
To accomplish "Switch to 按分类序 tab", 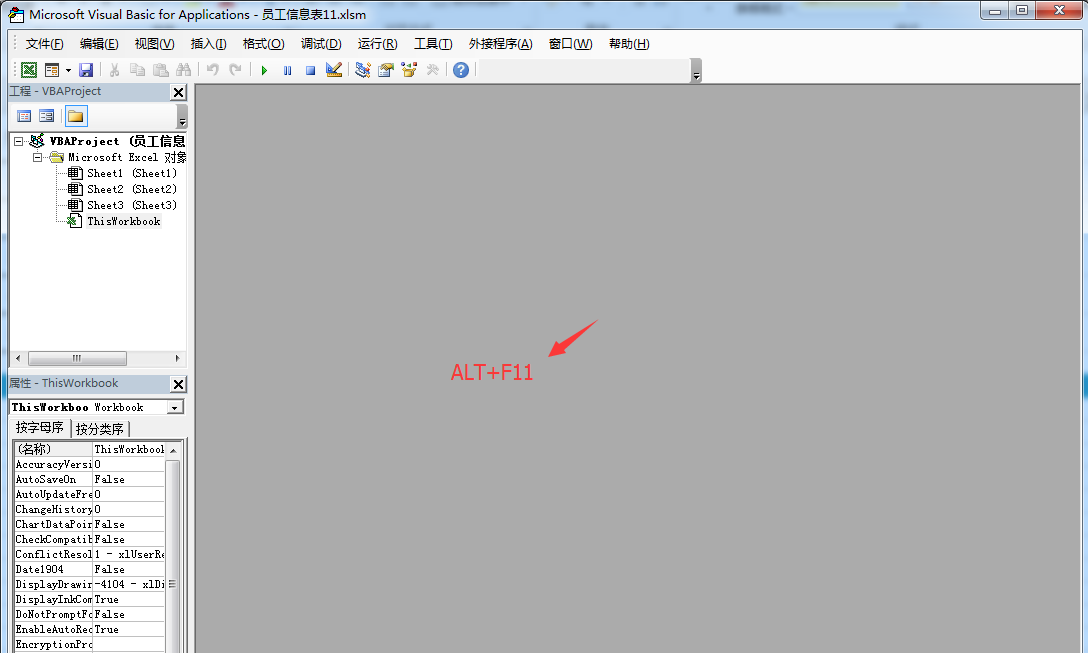I will pyautogui.click(x=100, y=429).
